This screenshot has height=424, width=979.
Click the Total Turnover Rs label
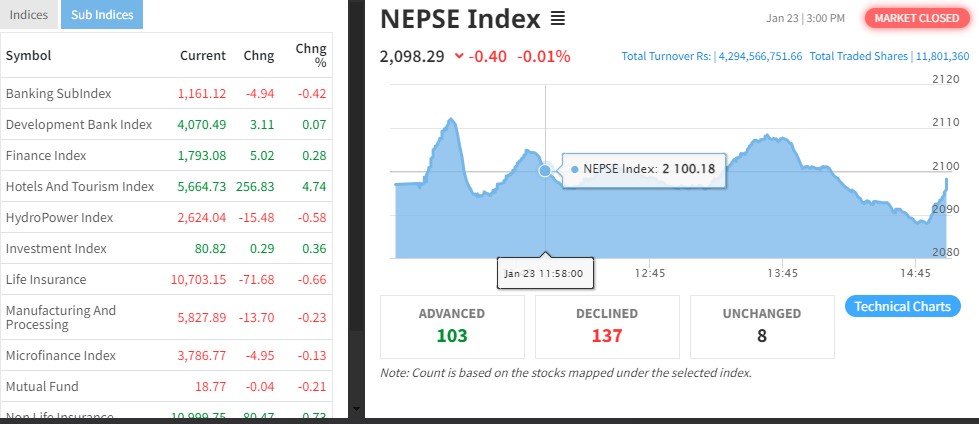[667, 56]
